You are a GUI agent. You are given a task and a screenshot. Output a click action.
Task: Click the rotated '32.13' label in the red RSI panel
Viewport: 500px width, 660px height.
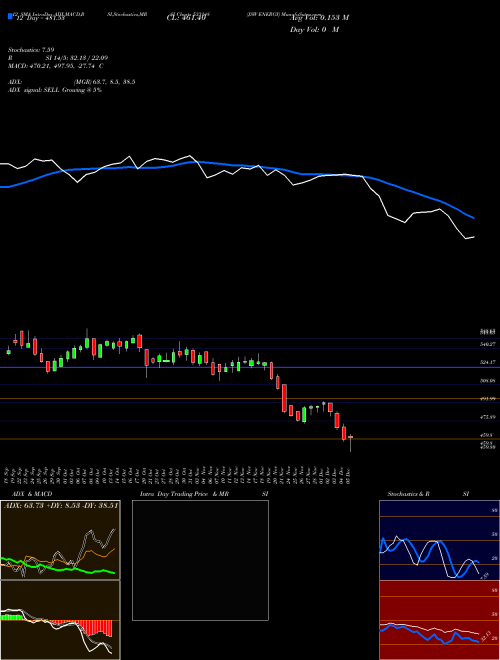click(486, 636)
